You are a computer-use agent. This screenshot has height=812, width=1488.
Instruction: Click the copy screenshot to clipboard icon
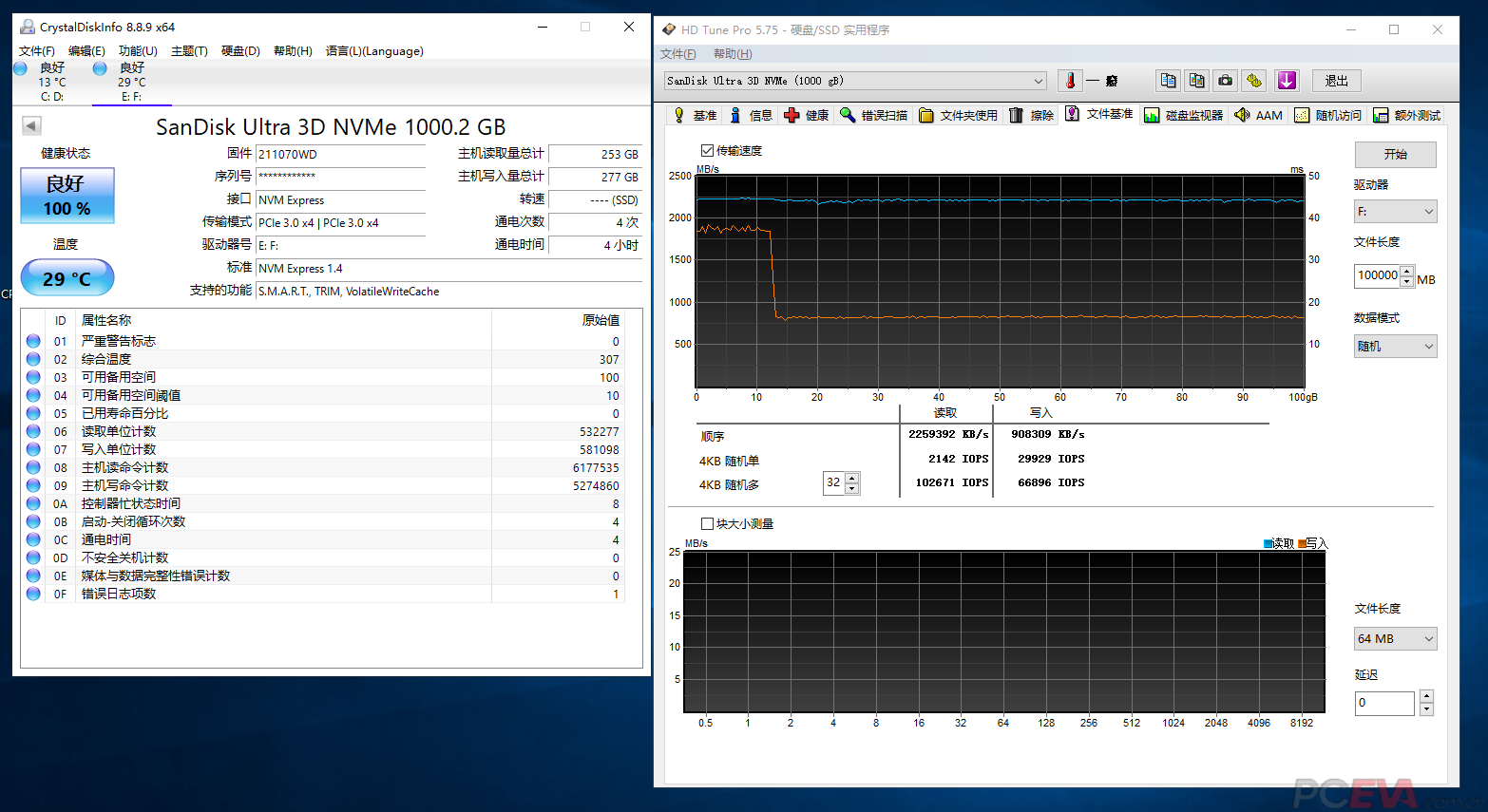(1197, 81)
